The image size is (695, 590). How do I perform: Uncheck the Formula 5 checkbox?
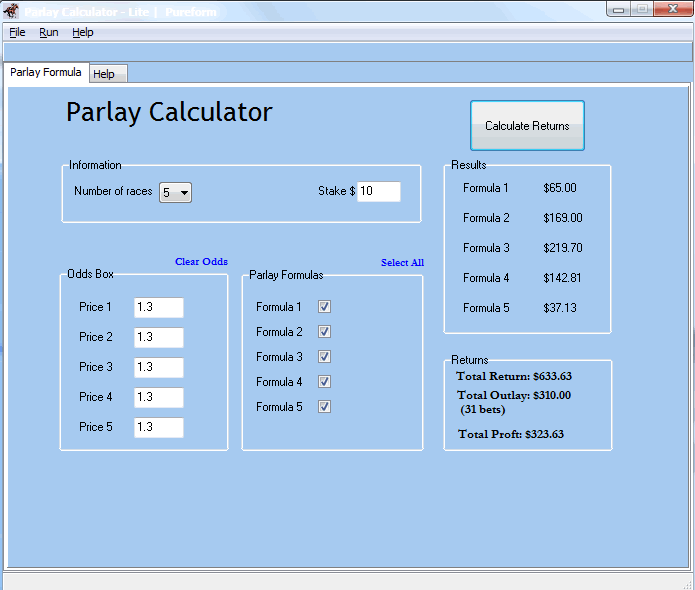coord(324,407)
